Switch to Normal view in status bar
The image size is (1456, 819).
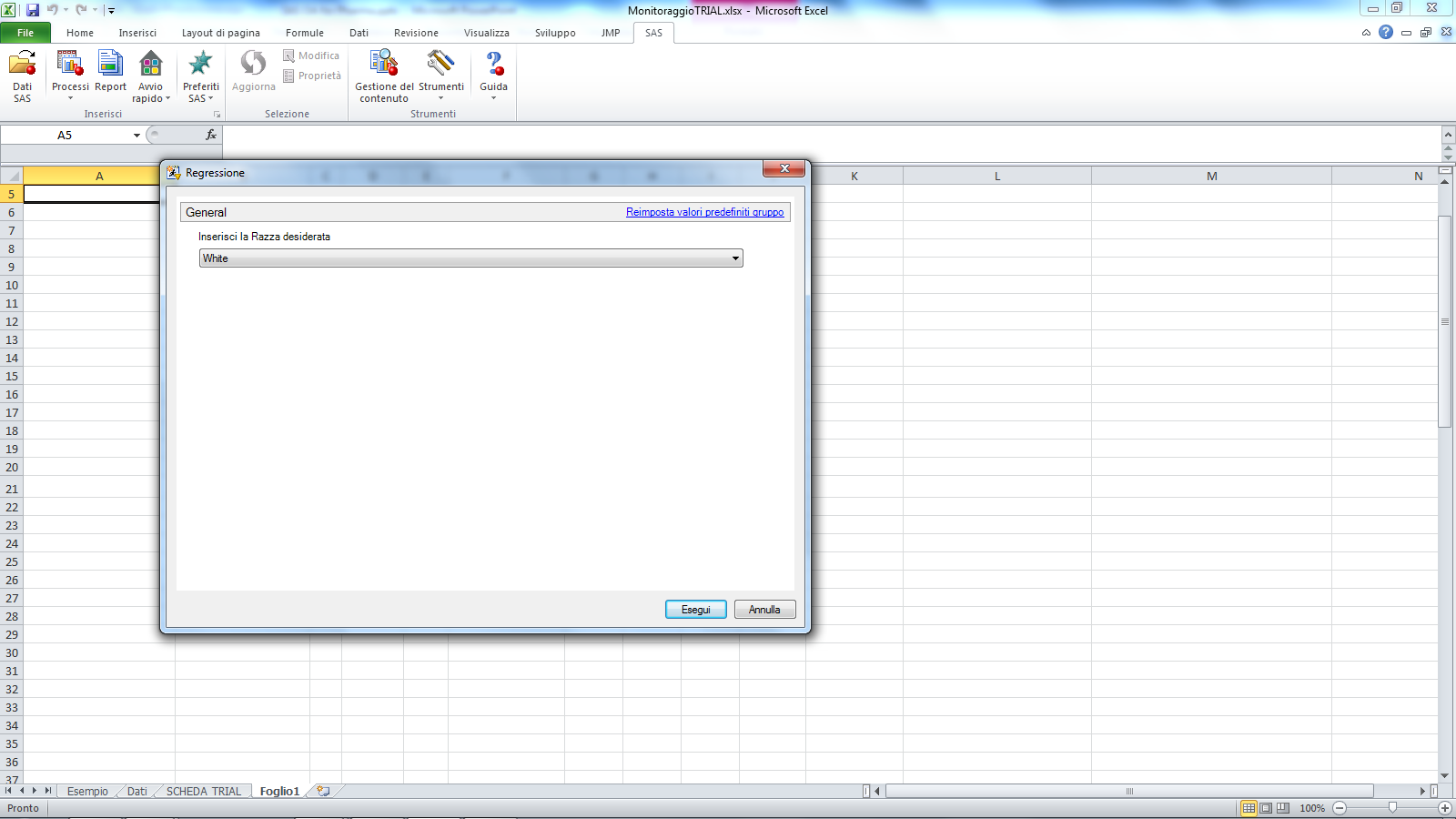coord(1249,808)
